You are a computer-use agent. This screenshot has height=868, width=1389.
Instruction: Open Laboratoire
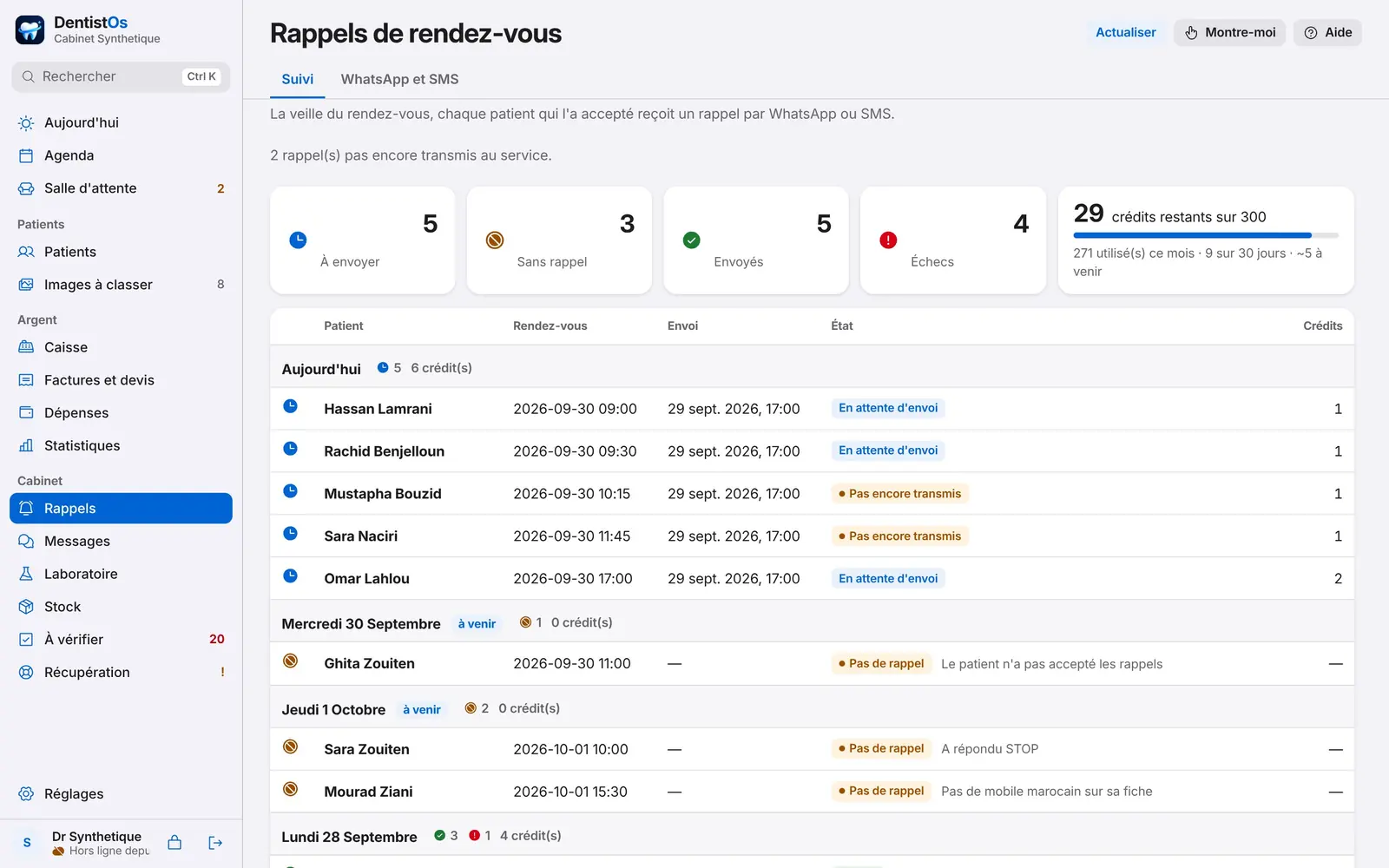pyautogui.click(x=121, y=574)
